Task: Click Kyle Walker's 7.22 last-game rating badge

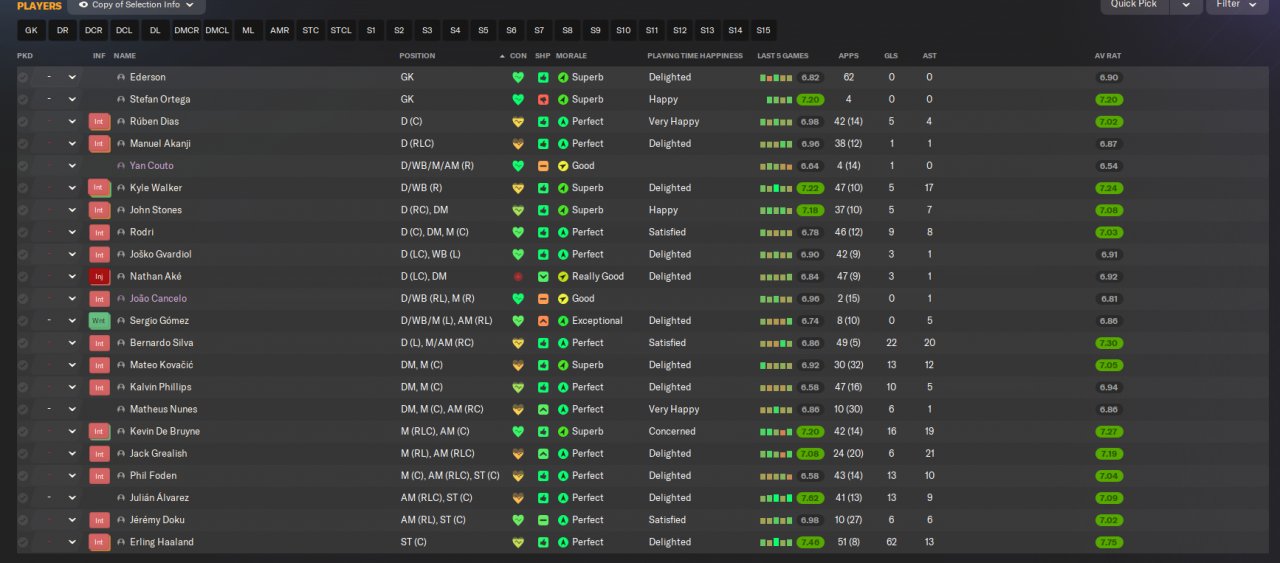Action: (x=810, y=188)
